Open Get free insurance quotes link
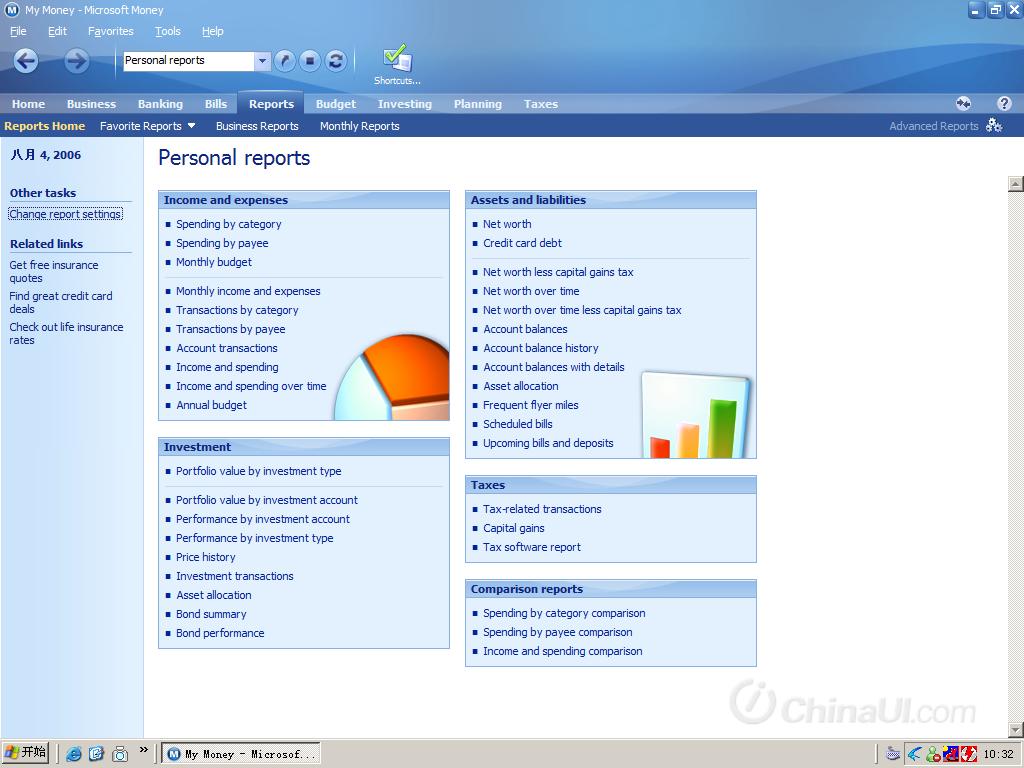The image size is (1024, 768). point(54,271)
